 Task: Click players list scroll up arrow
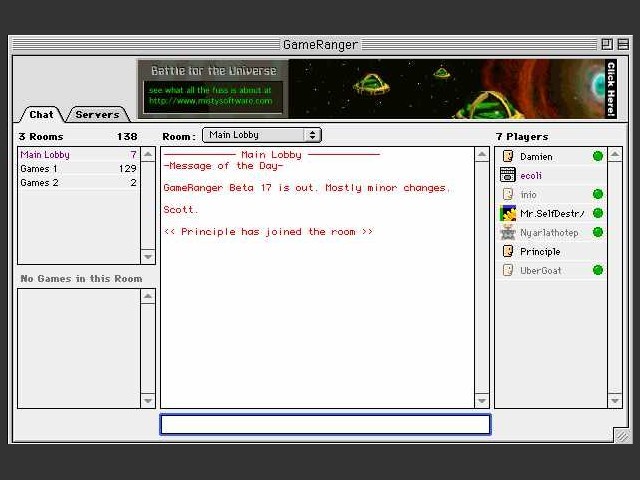[615, 154]
